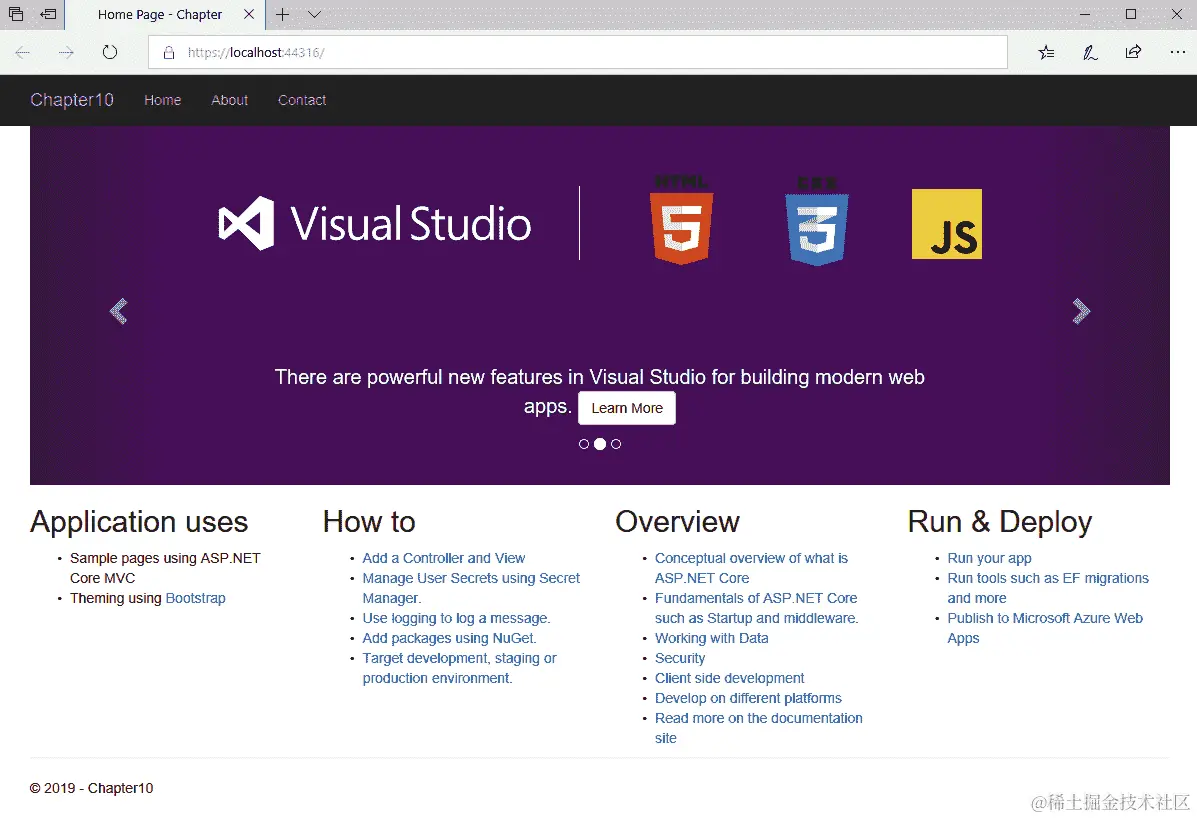This screenshot has width=1197, height=819.
Task: Click the Chapter10 brand link
Action: 72,100
